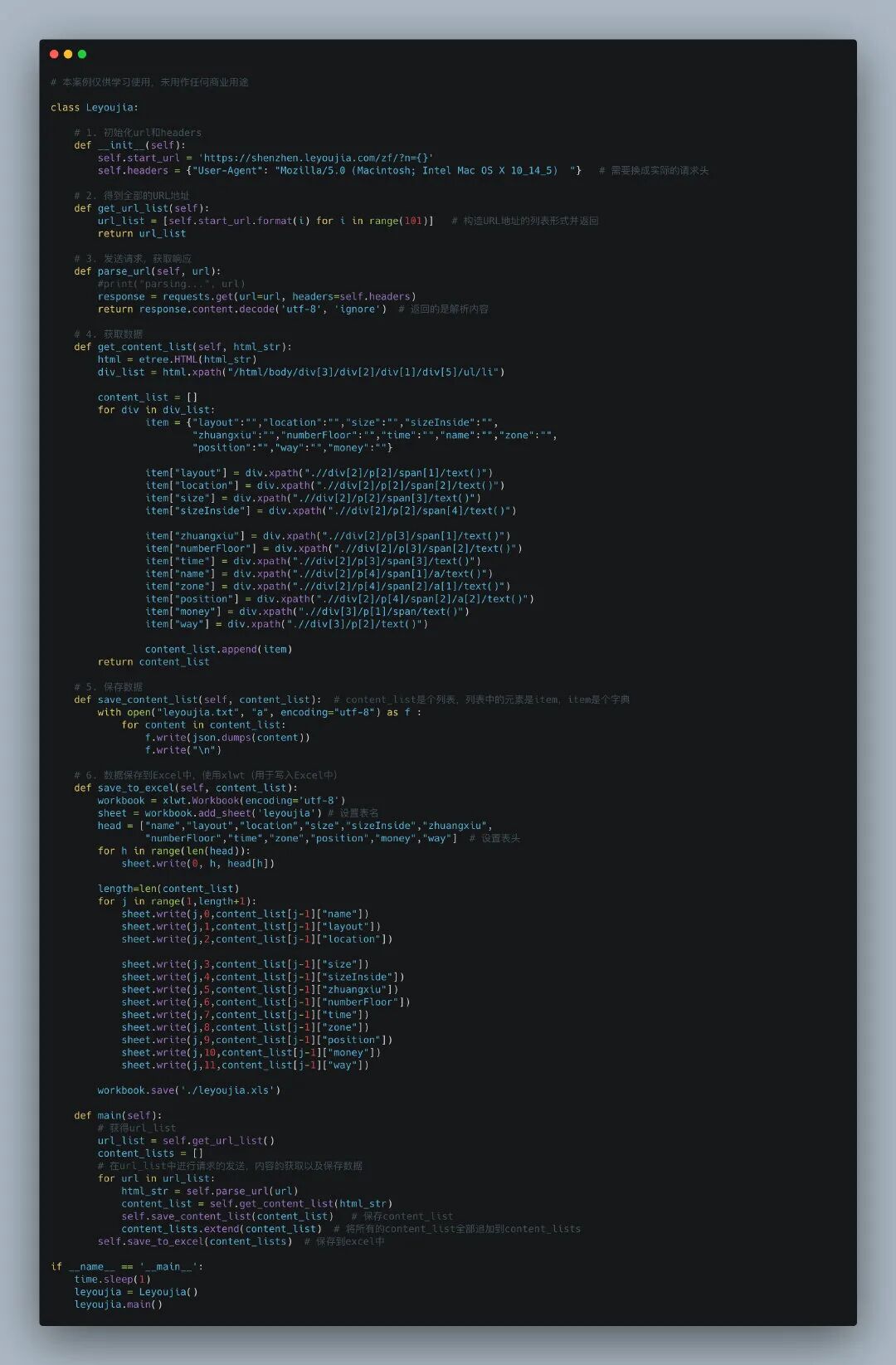Click the "leyoujia = Leyoujia()" line
896x1365 pixels.
[136, 1292]
